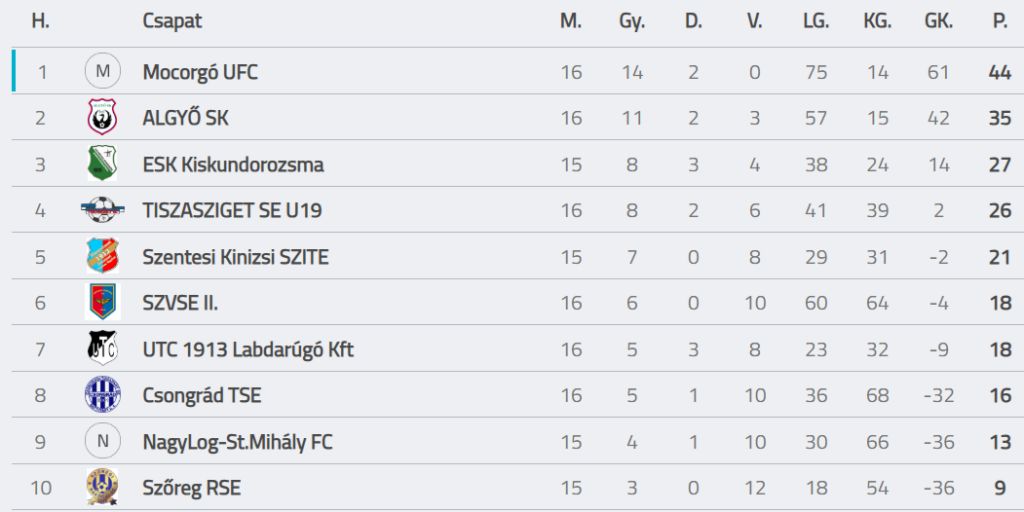Screen dimensions: 1024x512
Task: Click the P. points column header
Action: (999, 21)
